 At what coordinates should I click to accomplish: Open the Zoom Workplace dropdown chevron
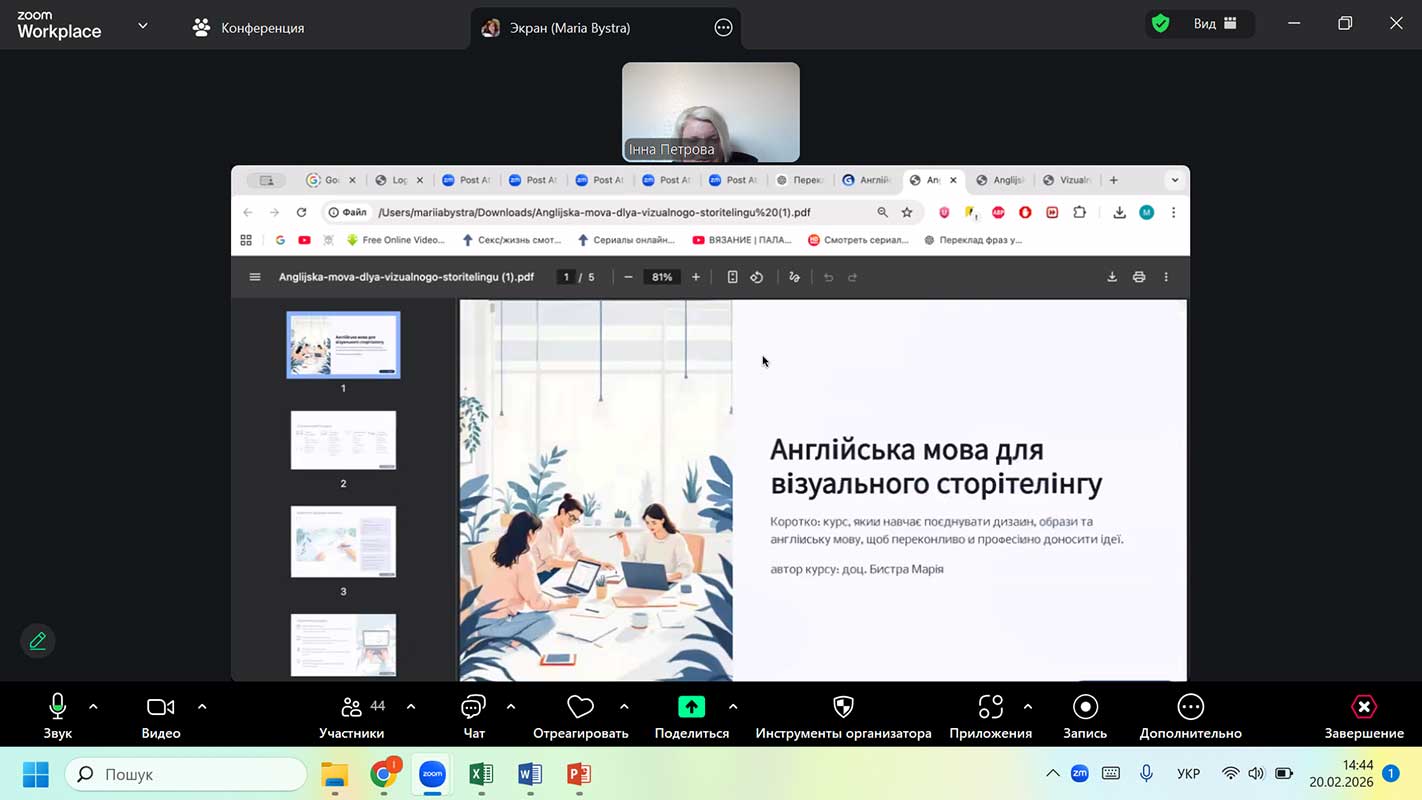tap(143, 26)
